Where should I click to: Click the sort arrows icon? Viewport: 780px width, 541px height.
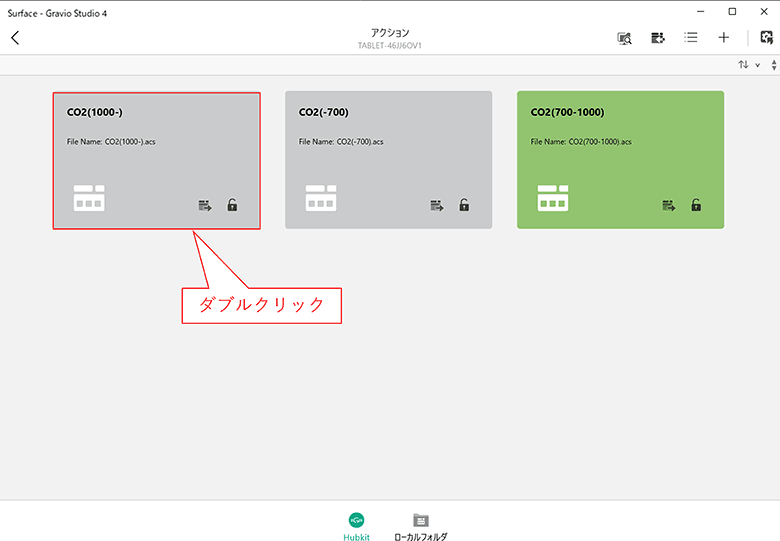click(x=743, y=65)
